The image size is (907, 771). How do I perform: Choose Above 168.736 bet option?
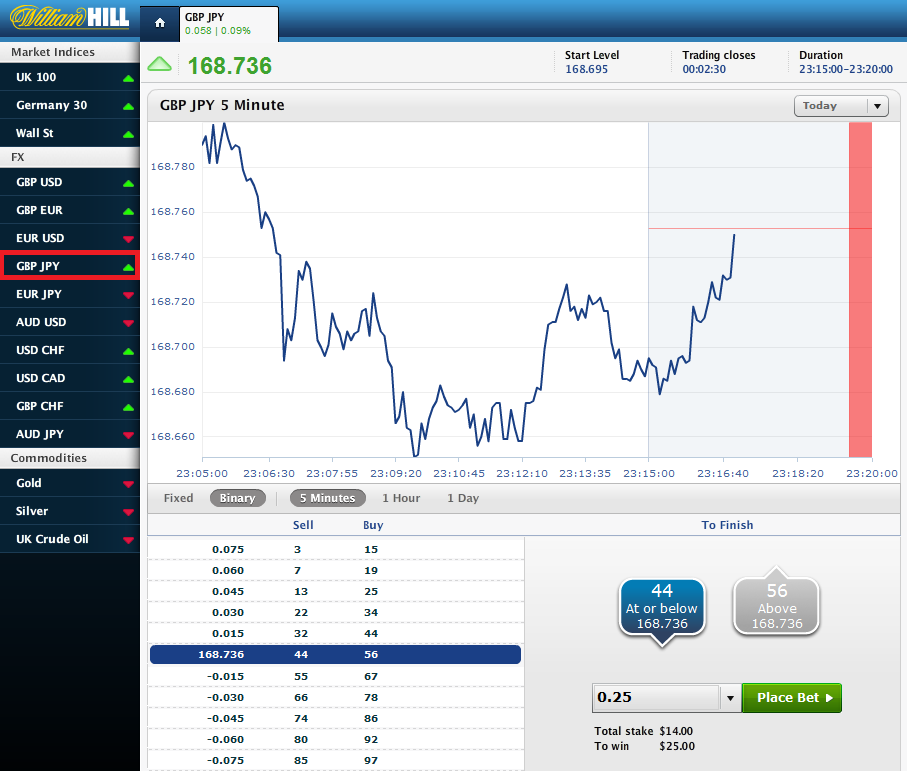click(777, 606)
